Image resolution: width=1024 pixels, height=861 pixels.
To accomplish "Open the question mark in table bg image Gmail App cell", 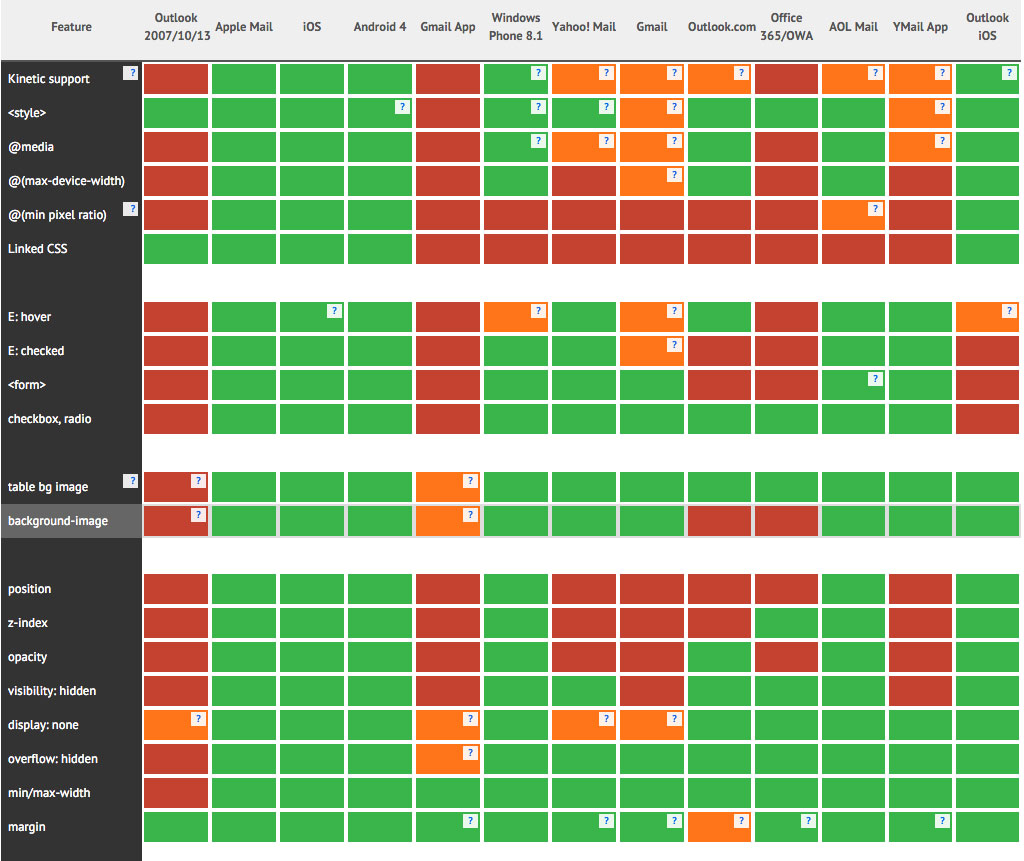I will pos(470,481).
